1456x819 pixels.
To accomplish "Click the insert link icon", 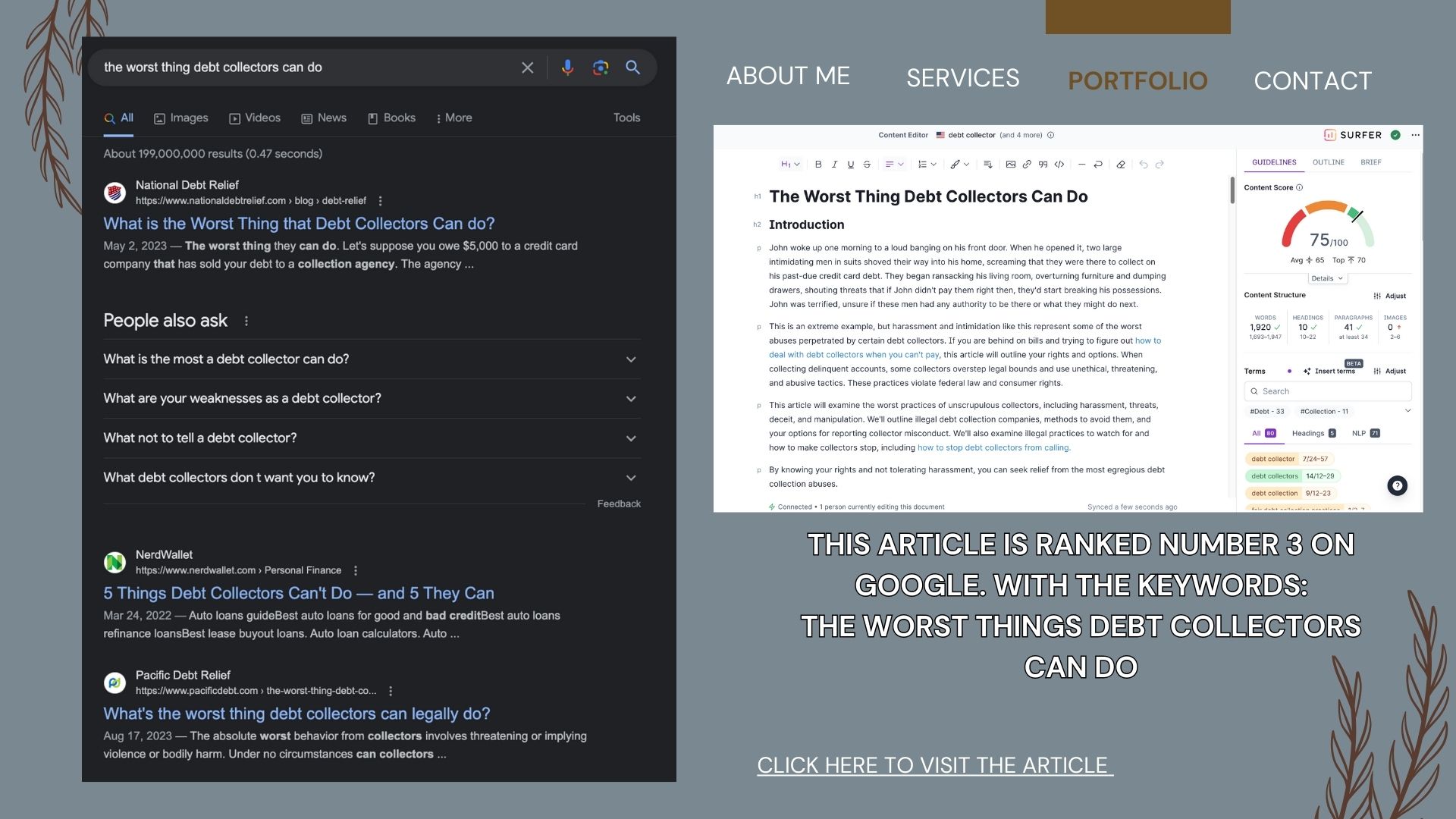I will coord(1027,165).
